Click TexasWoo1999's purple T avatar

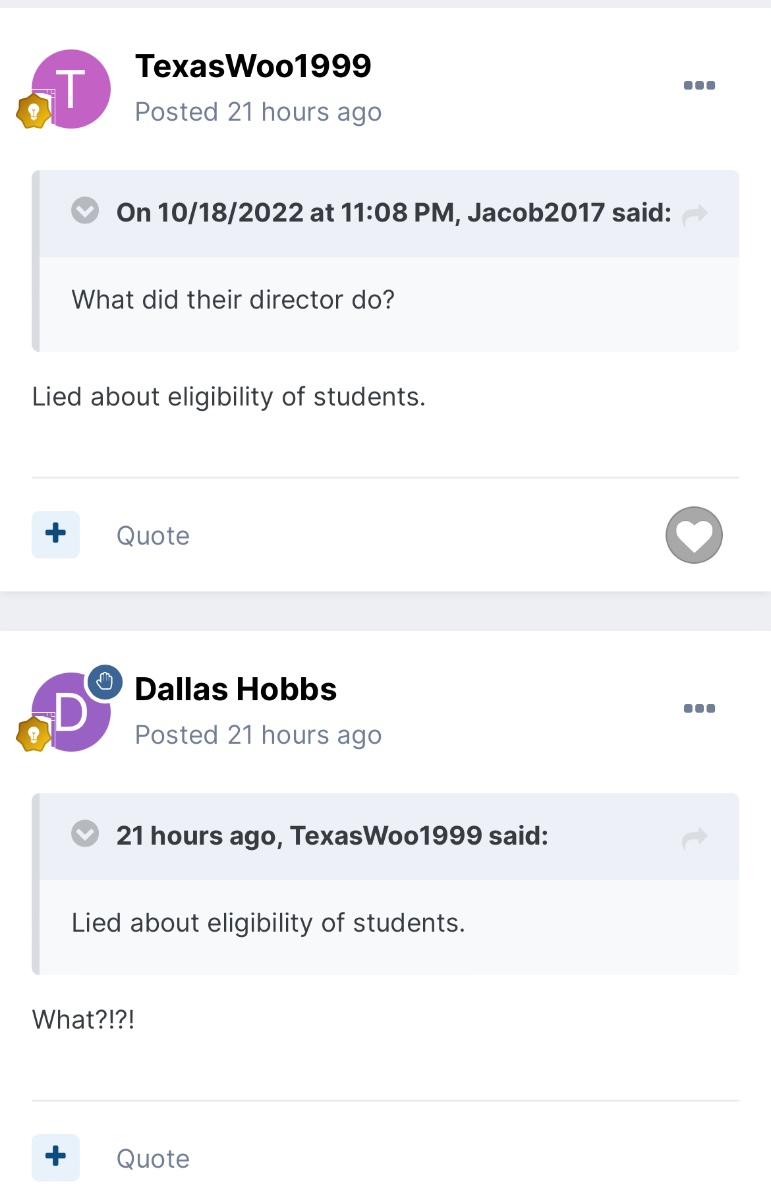point(71,89)
